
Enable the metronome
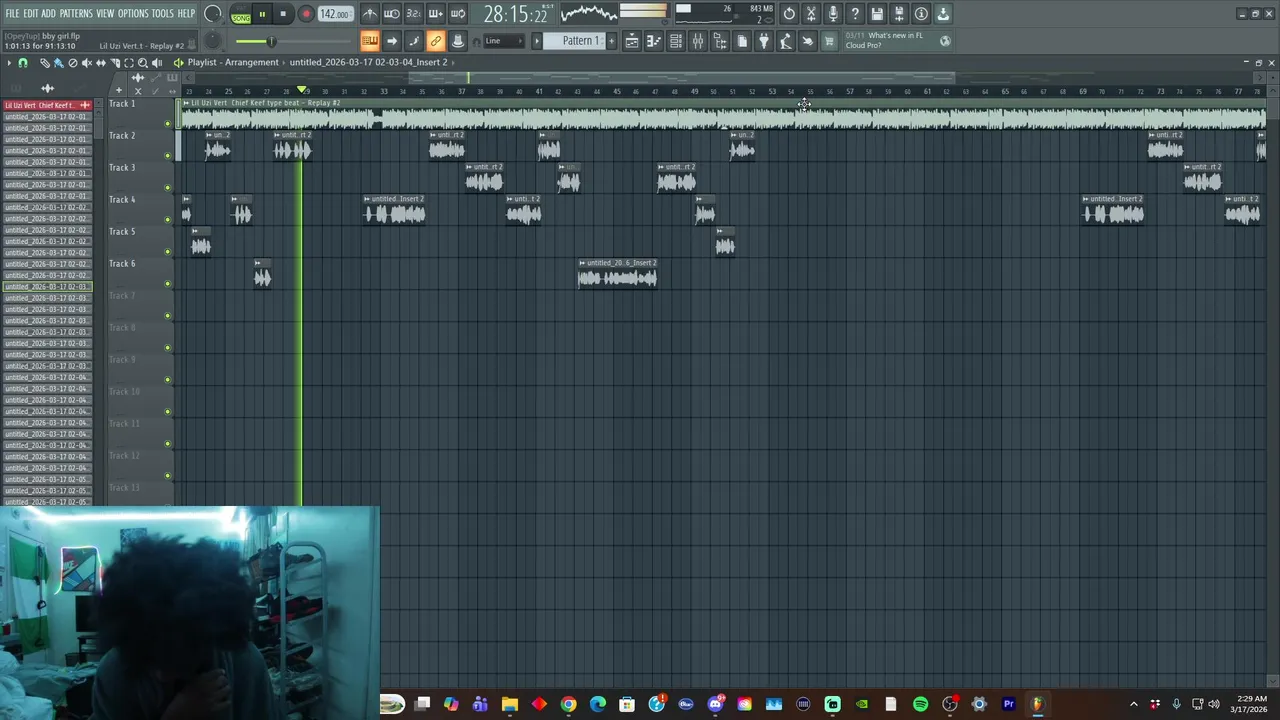(370, 14)
